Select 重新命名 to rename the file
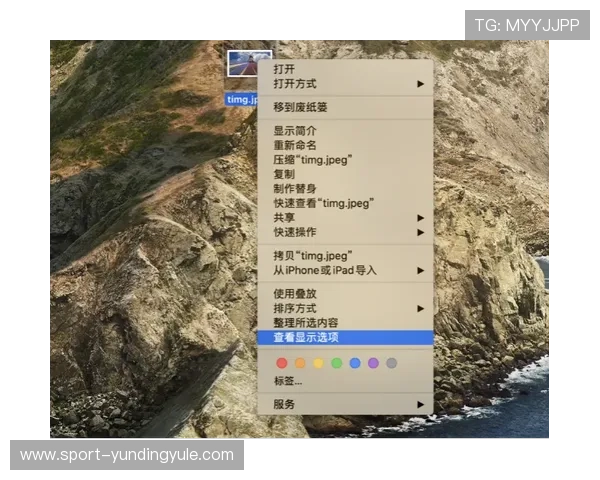 point(345,145)
